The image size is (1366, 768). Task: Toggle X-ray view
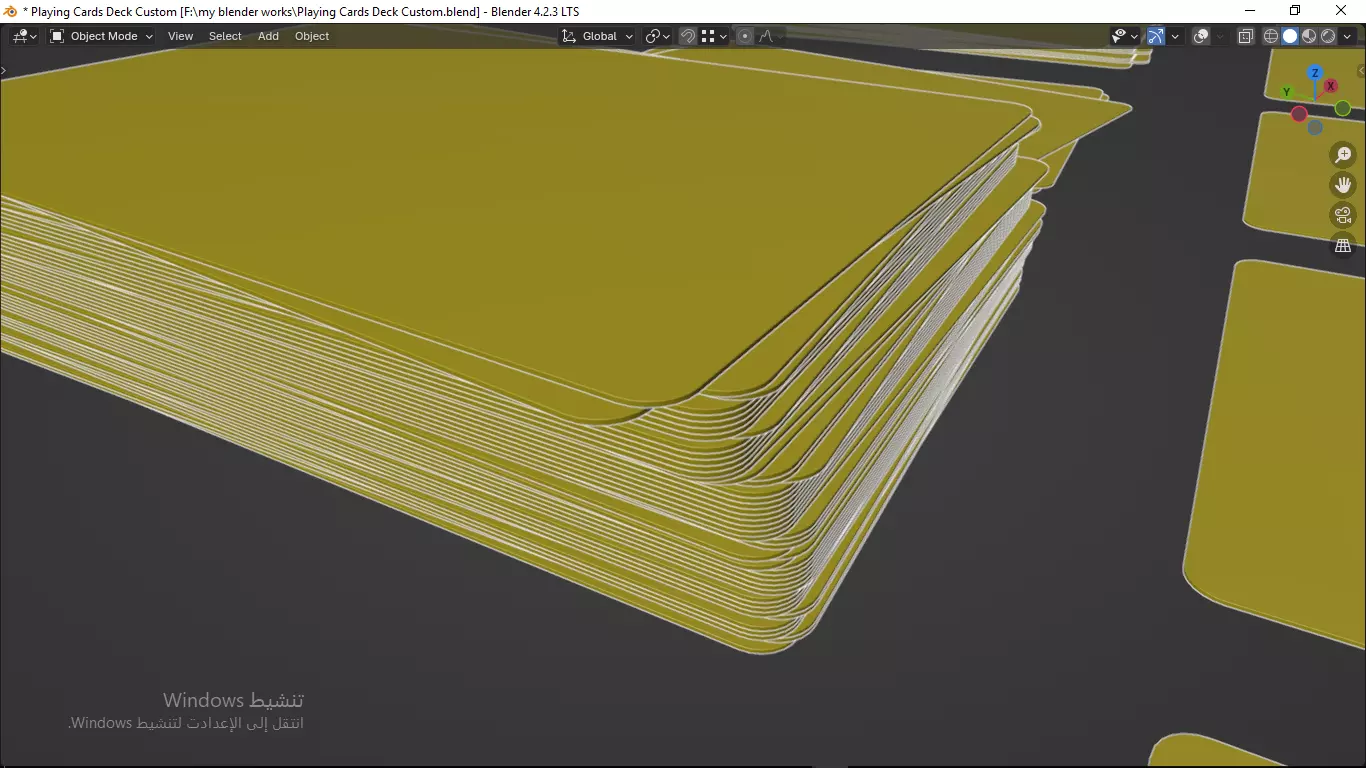point(1246,36)
